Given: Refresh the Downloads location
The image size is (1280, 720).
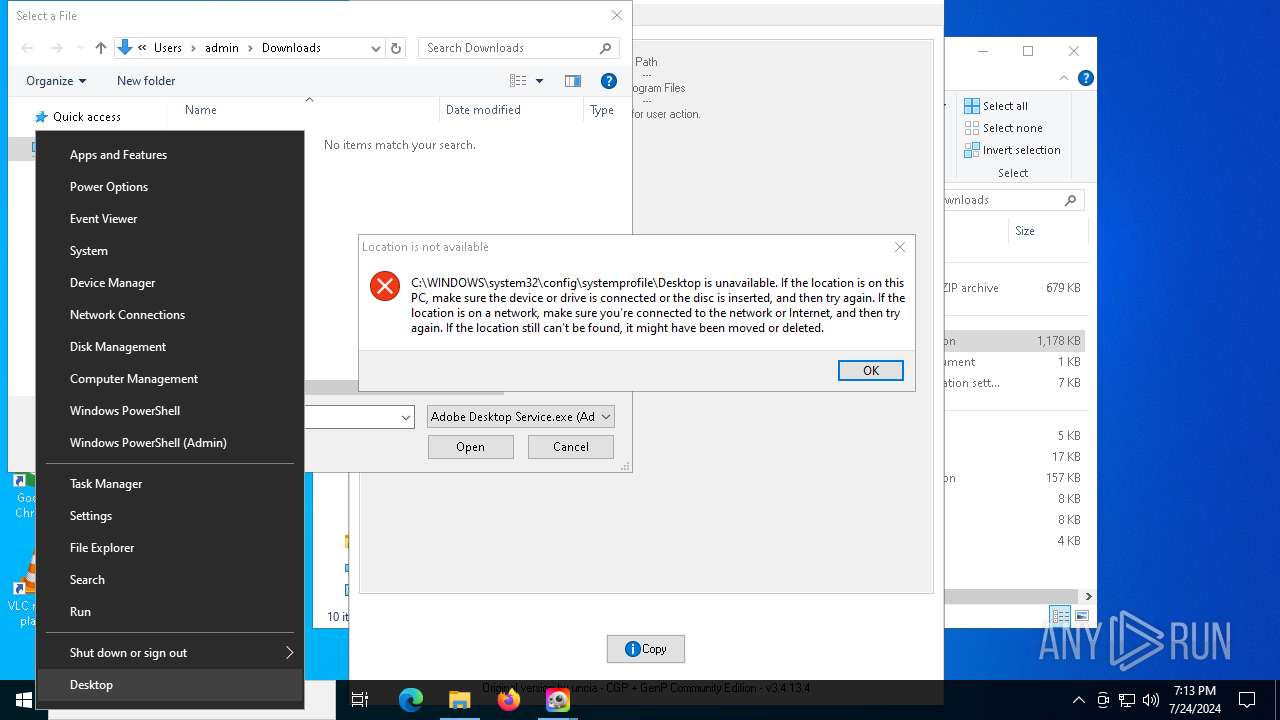Looking at the screenshot, I should pyautogui.click(x=396, y=48).
